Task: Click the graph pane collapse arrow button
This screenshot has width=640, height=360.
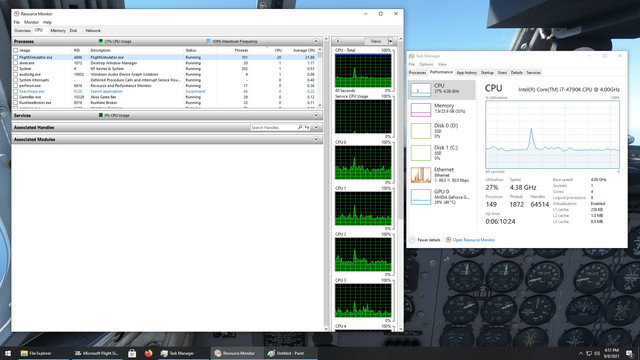Action: (338, 41)
